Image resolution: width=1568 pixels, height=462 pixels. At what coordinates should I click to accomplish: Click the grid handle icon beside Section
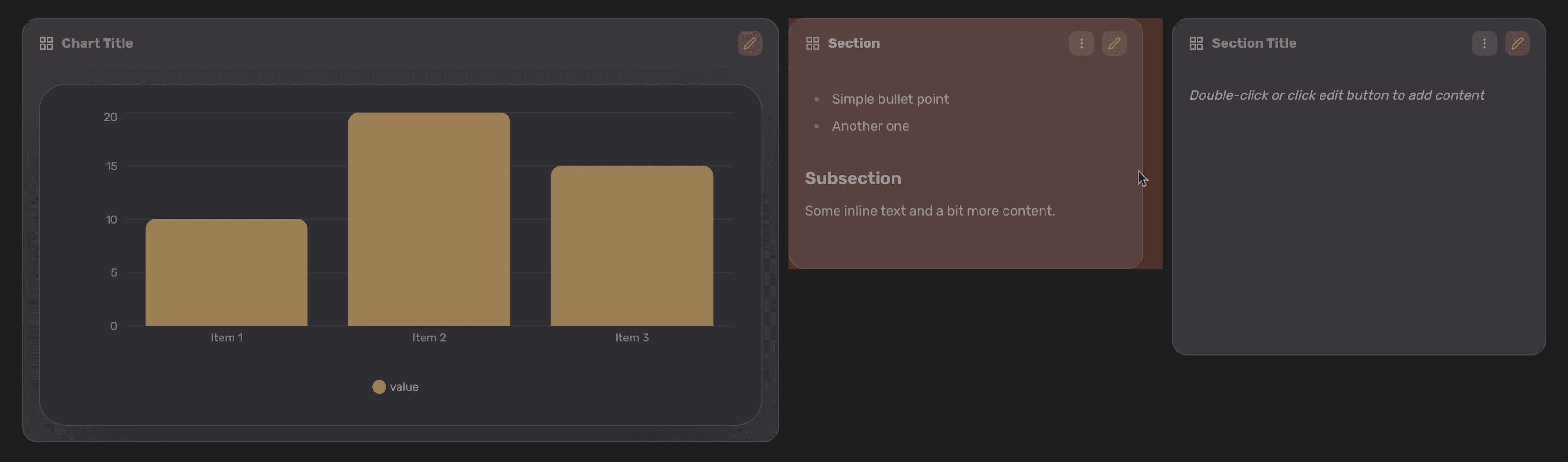812,42
